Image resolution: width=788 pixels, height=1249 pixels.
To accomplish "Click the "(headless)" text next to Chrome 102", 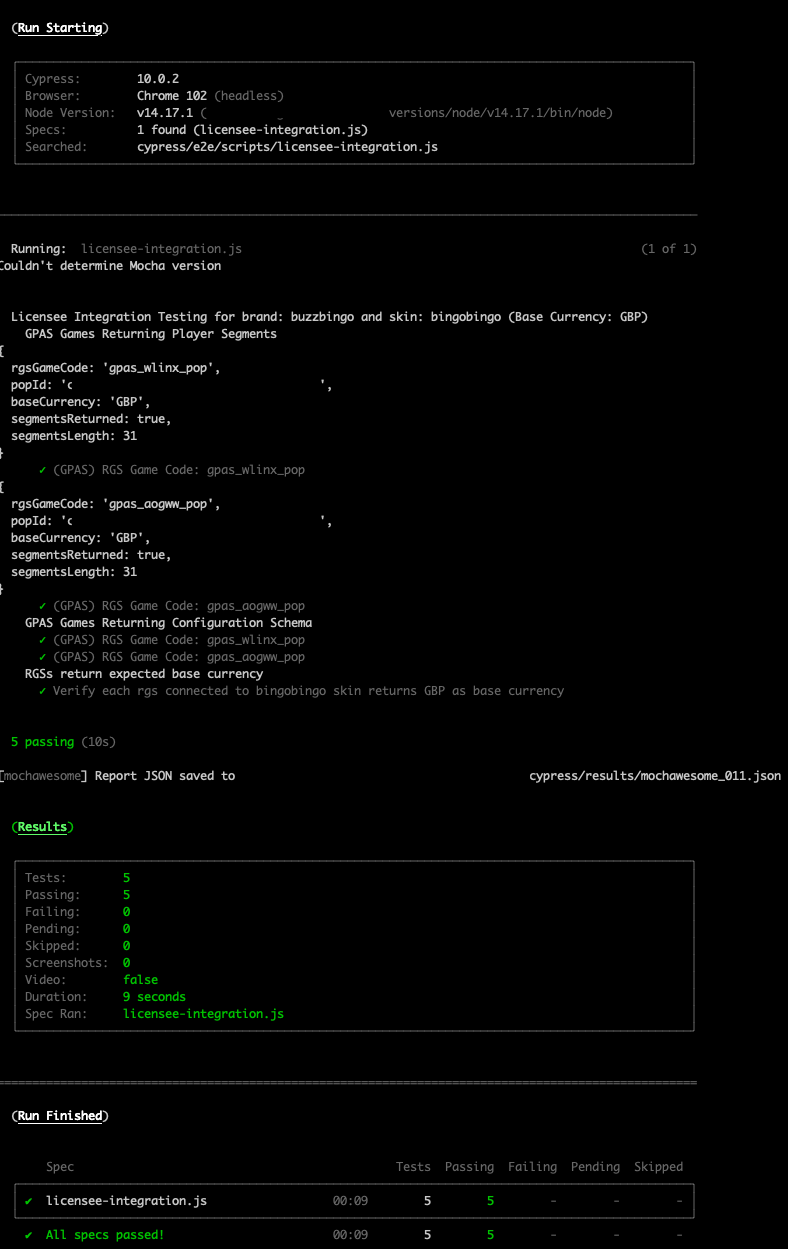I will click(249, 95).
